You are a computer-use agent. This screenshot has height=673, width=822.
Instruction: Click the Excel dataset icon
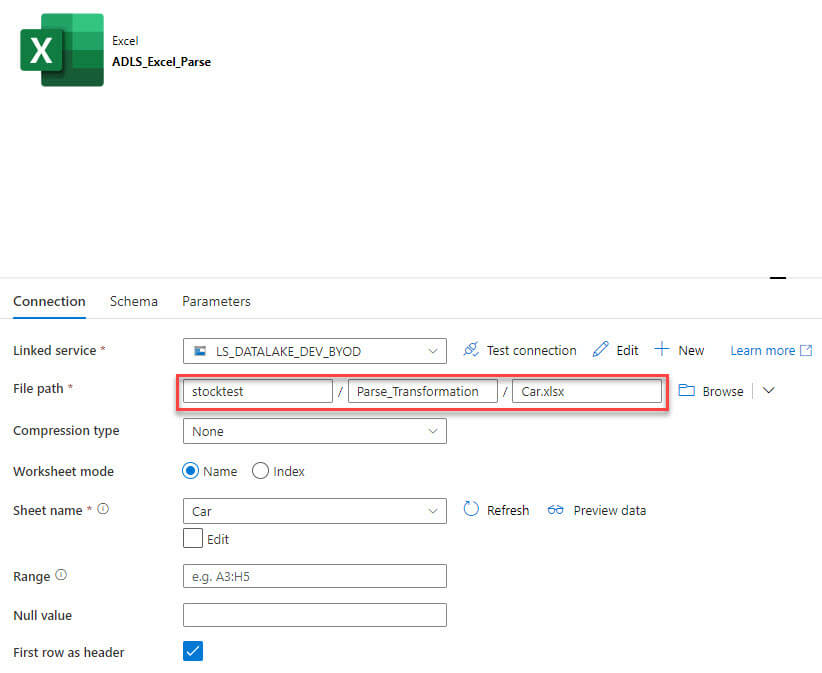click(62, 50)
